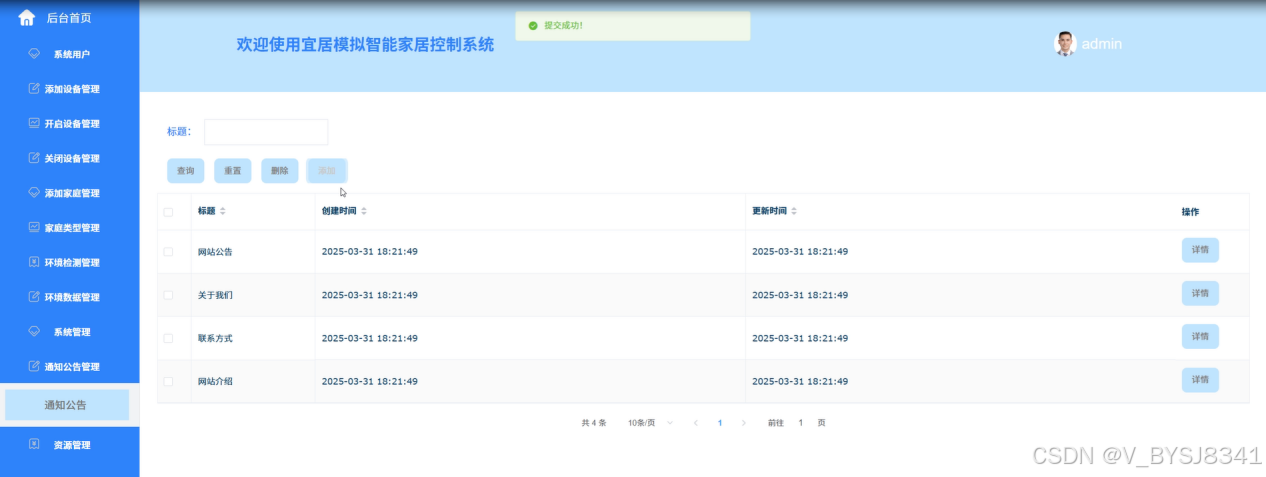This screenshot has width=1266, height=477.
Task: Open the 后台首页 menu item
Action: 70,17
